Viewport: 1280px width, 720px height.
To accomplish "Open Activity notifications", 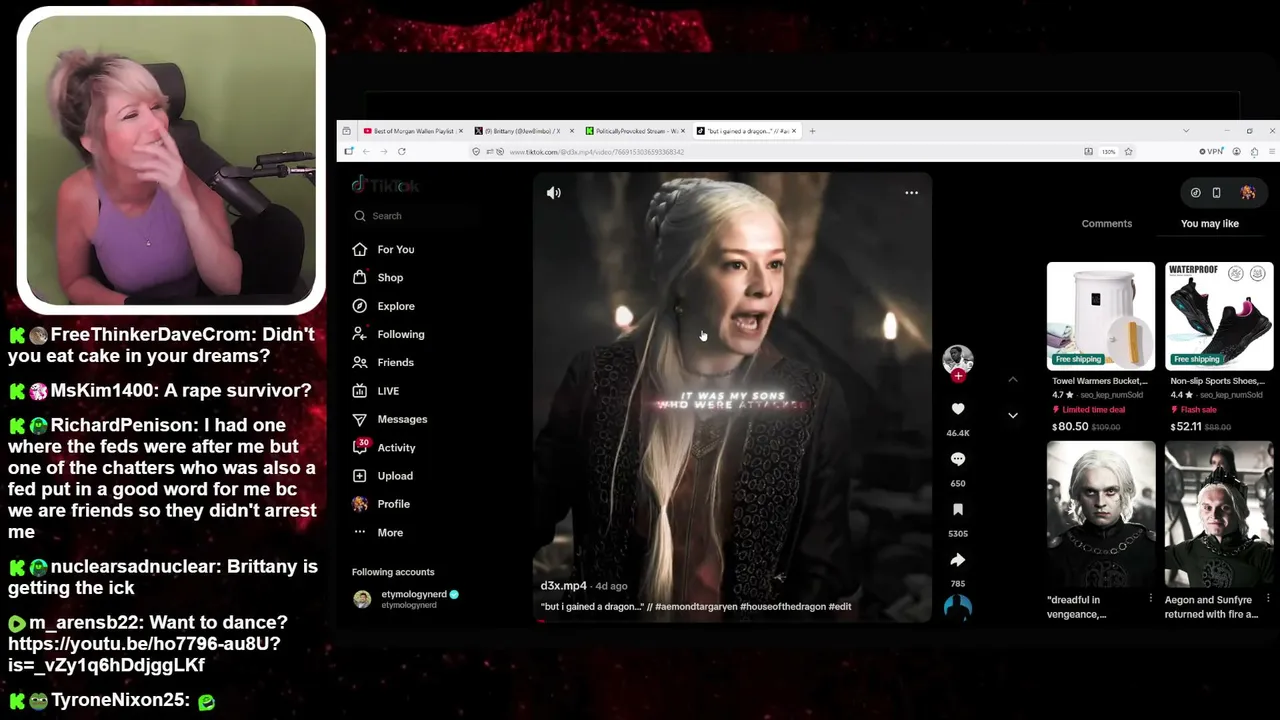I will pyautogui.click(x=384, y=447).
